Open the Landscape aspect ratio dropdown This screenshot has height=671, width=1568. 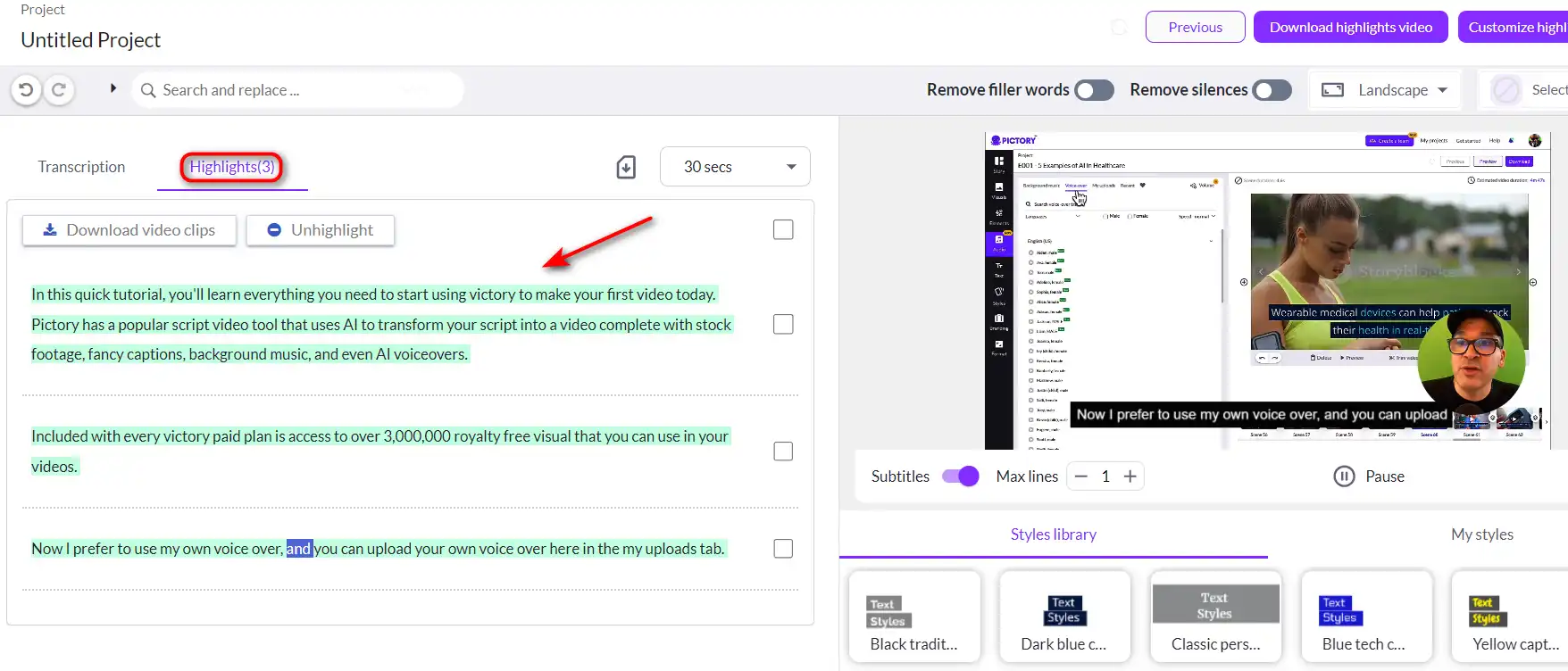[x=1384, y=90]
